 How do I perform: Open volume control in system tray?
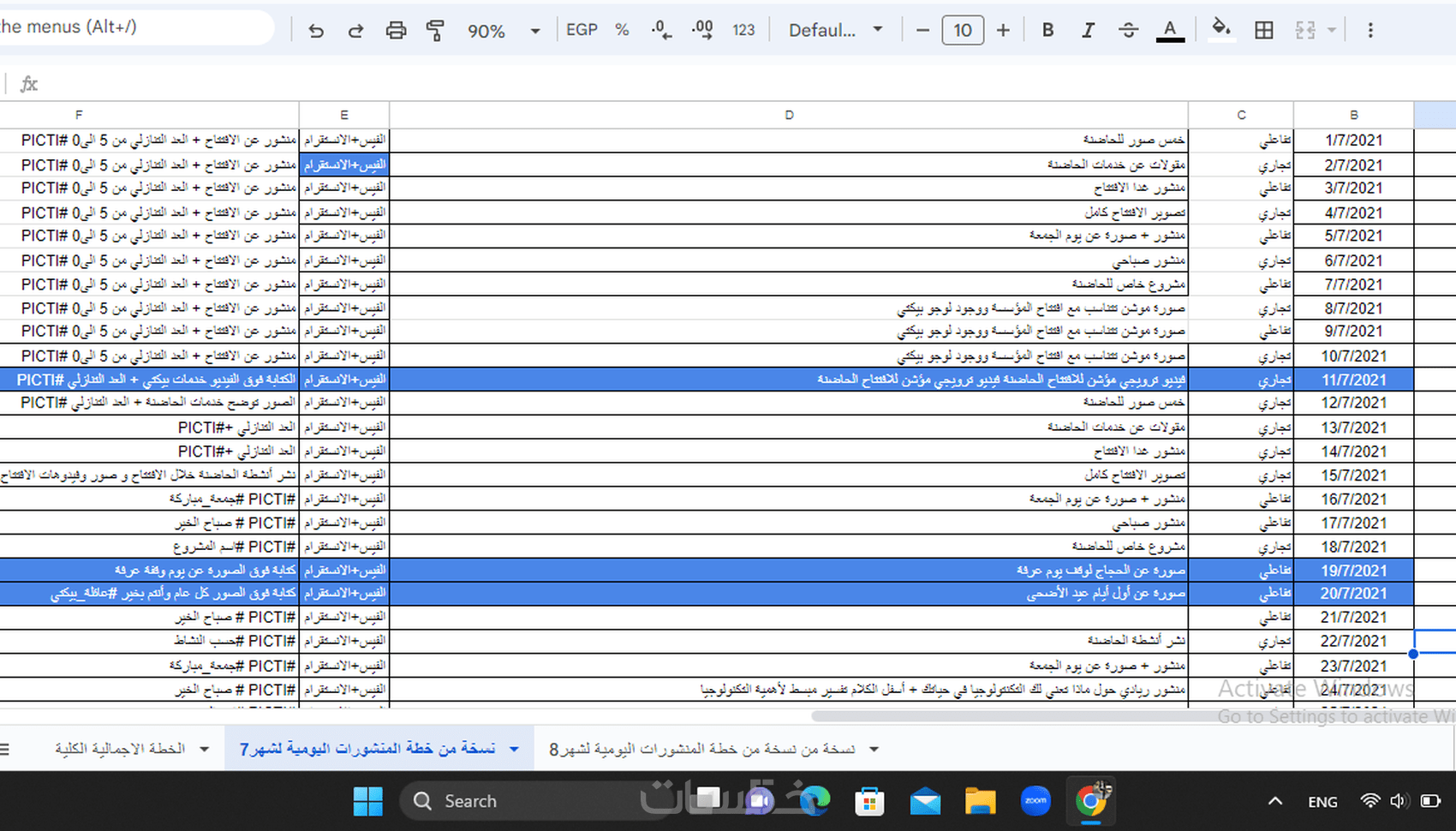coord(1399,801)
